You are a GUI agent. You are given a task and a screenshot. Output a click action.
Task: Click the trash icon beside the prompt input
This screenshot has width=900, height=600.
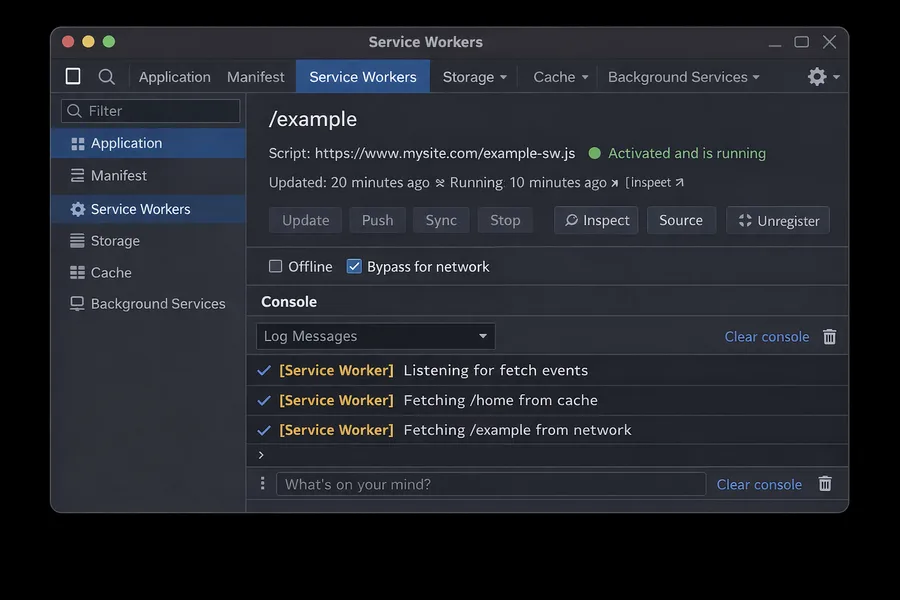[x=825, y=484]
